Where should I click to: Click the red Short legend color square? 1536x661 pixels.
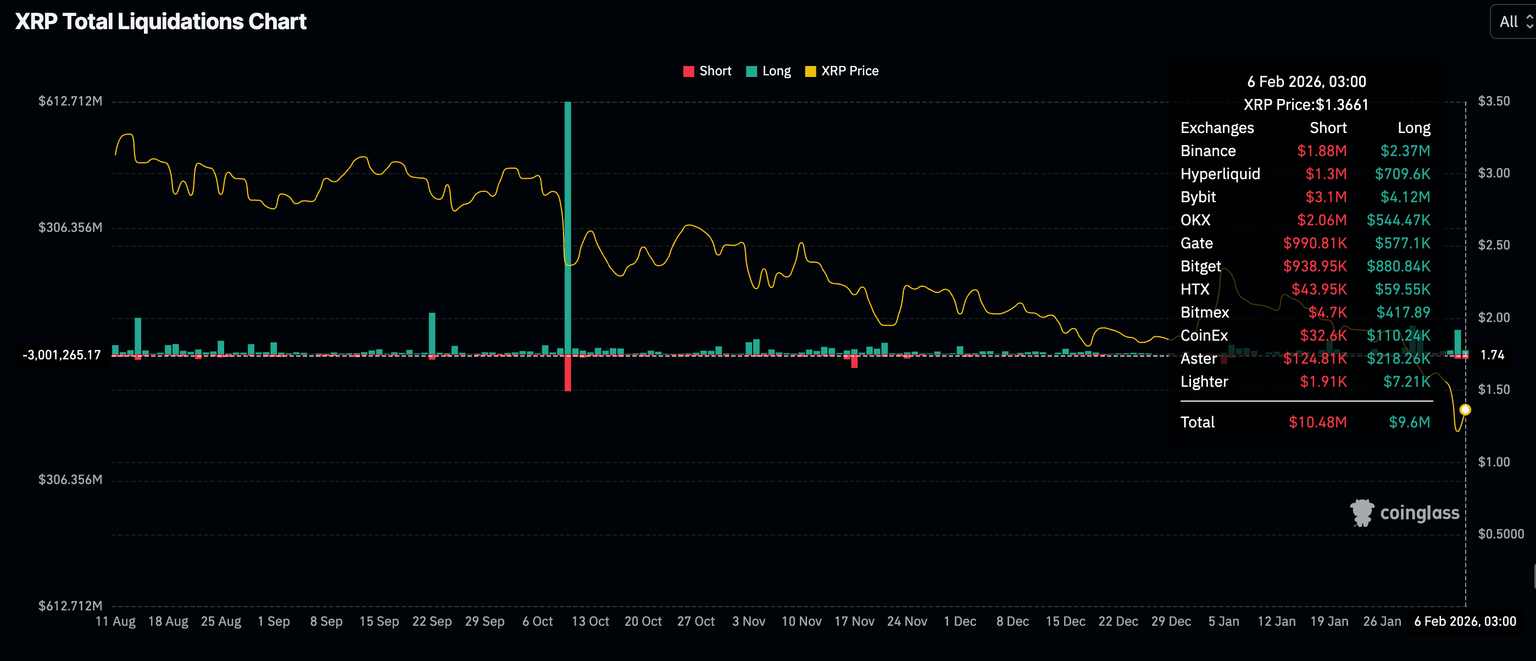tap(688, 71)
